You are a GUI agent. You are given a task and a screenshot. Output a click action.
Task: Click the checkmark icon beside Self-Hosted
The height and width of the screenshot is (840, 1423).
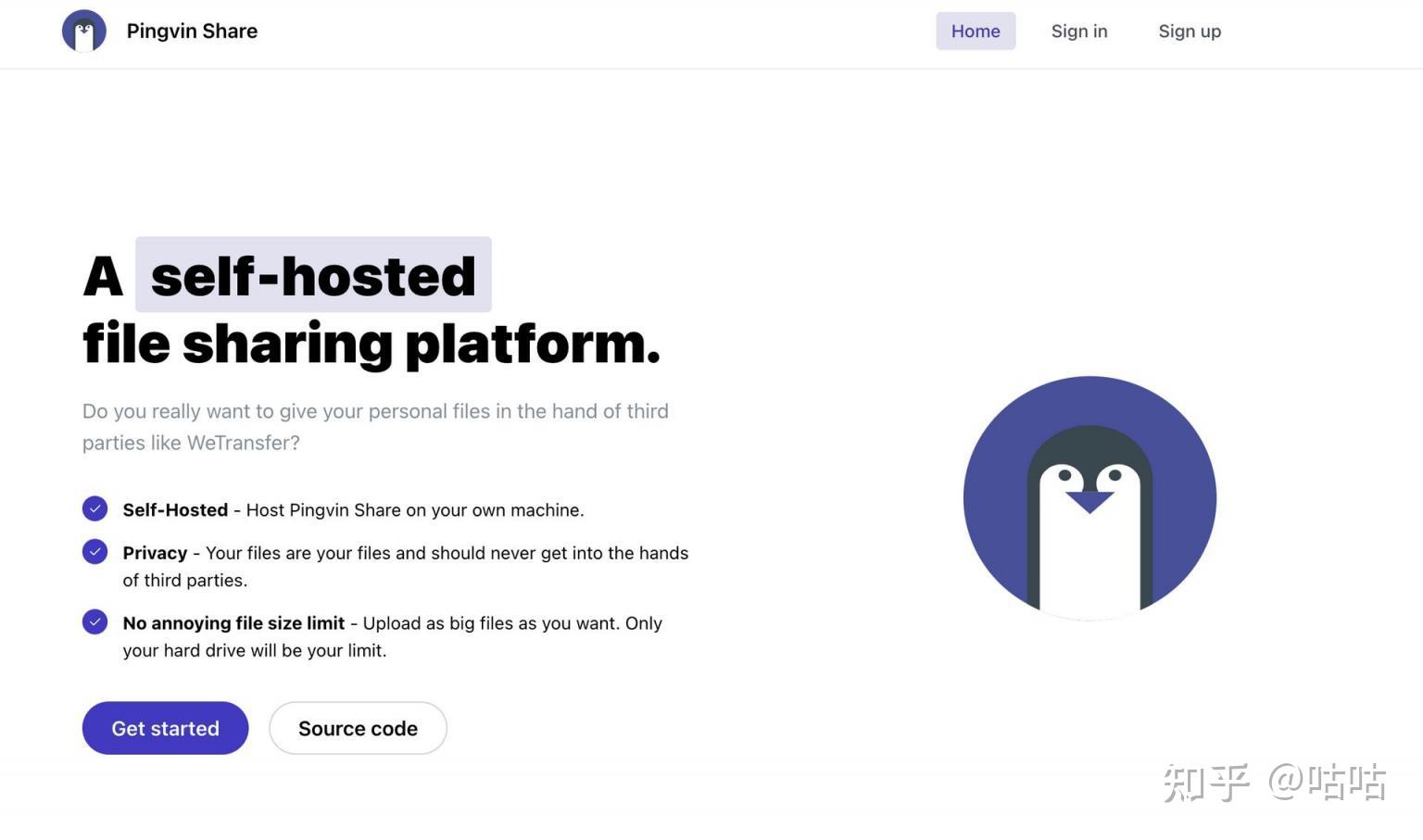coord(94,508)
